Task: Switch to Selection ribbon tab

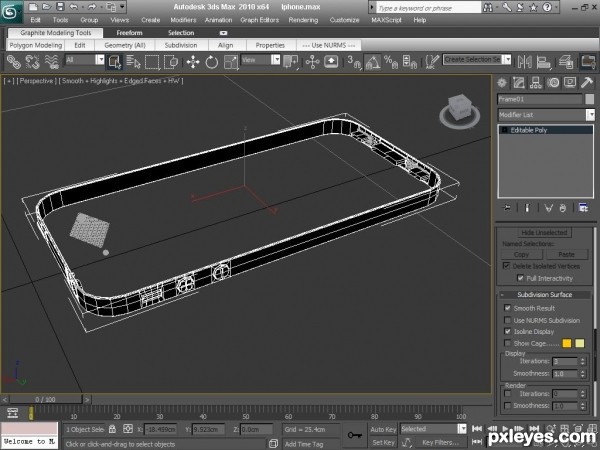Action: [x=181, y=33]
